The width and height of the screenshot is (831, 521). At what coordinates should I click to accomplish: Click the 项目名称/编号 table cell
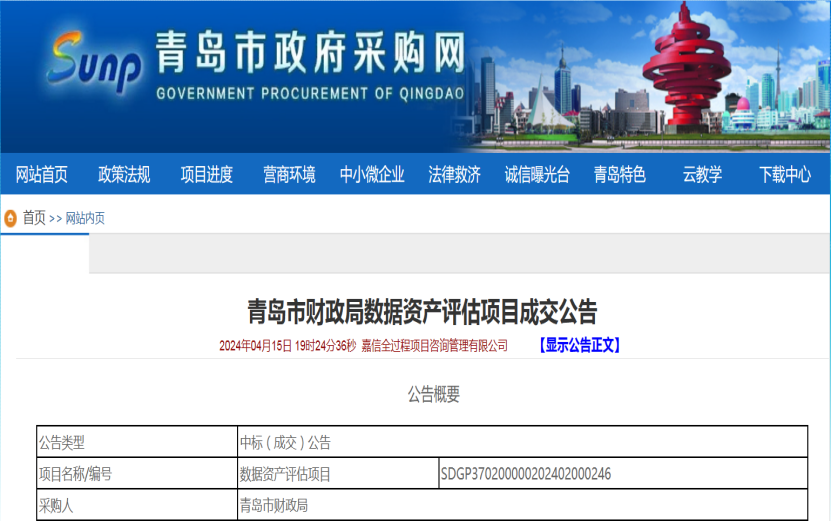(x=137, y=473)
